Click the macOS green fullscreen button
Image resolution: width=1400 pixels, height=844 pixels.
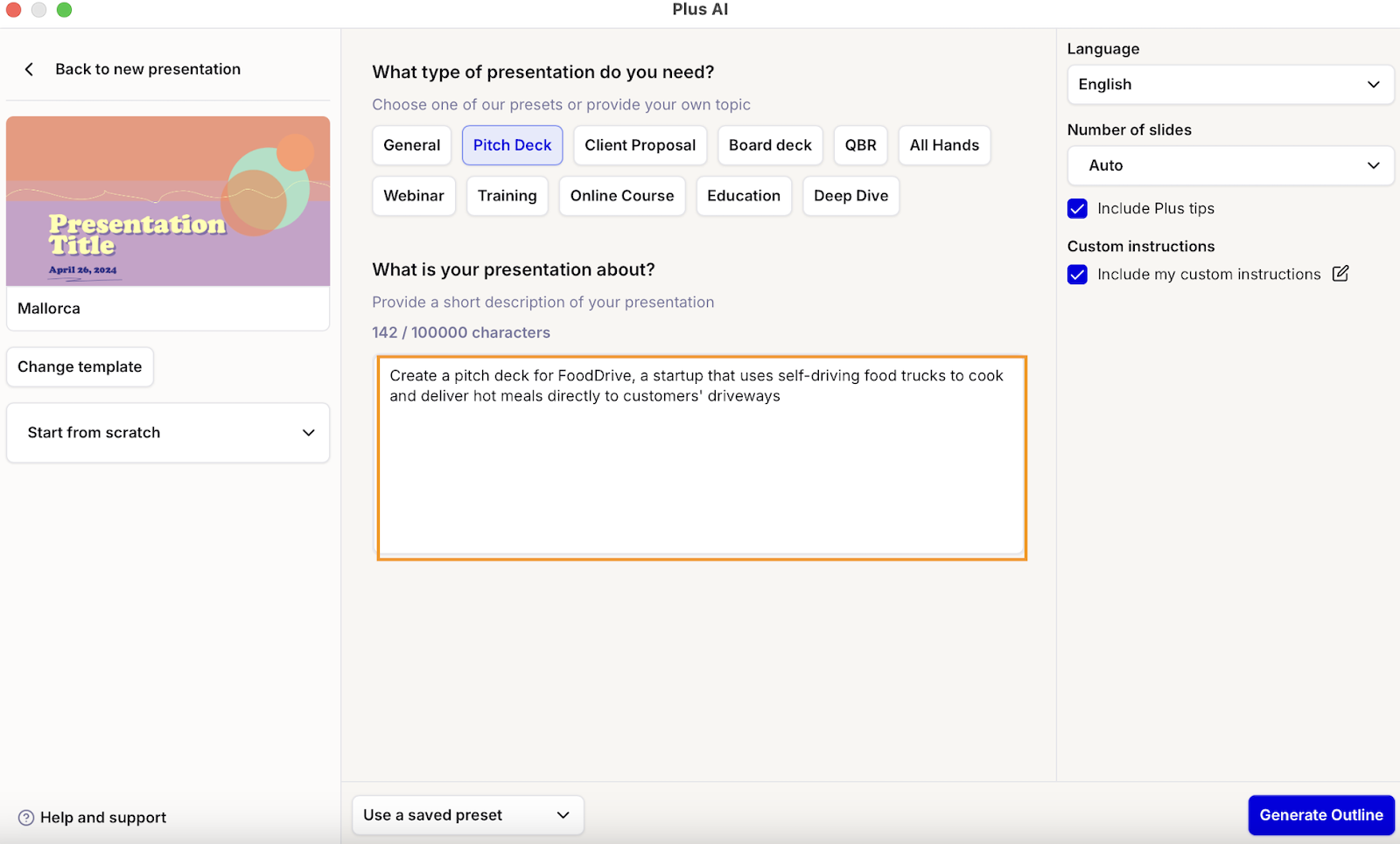(64, 10)
